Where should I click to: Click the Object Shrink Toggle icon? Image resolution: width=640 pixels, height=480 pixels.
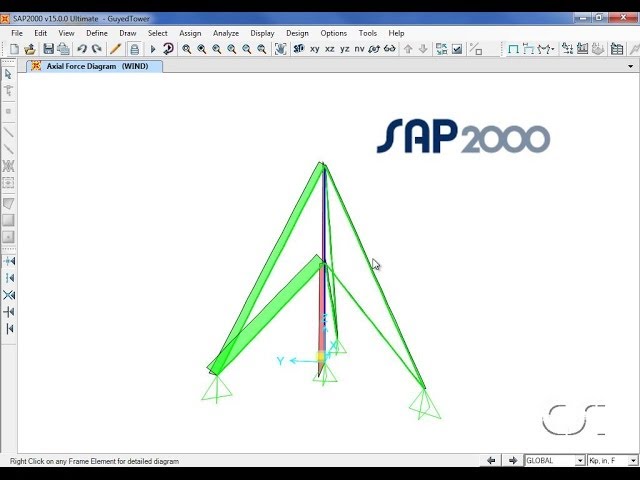click(441, 49)
